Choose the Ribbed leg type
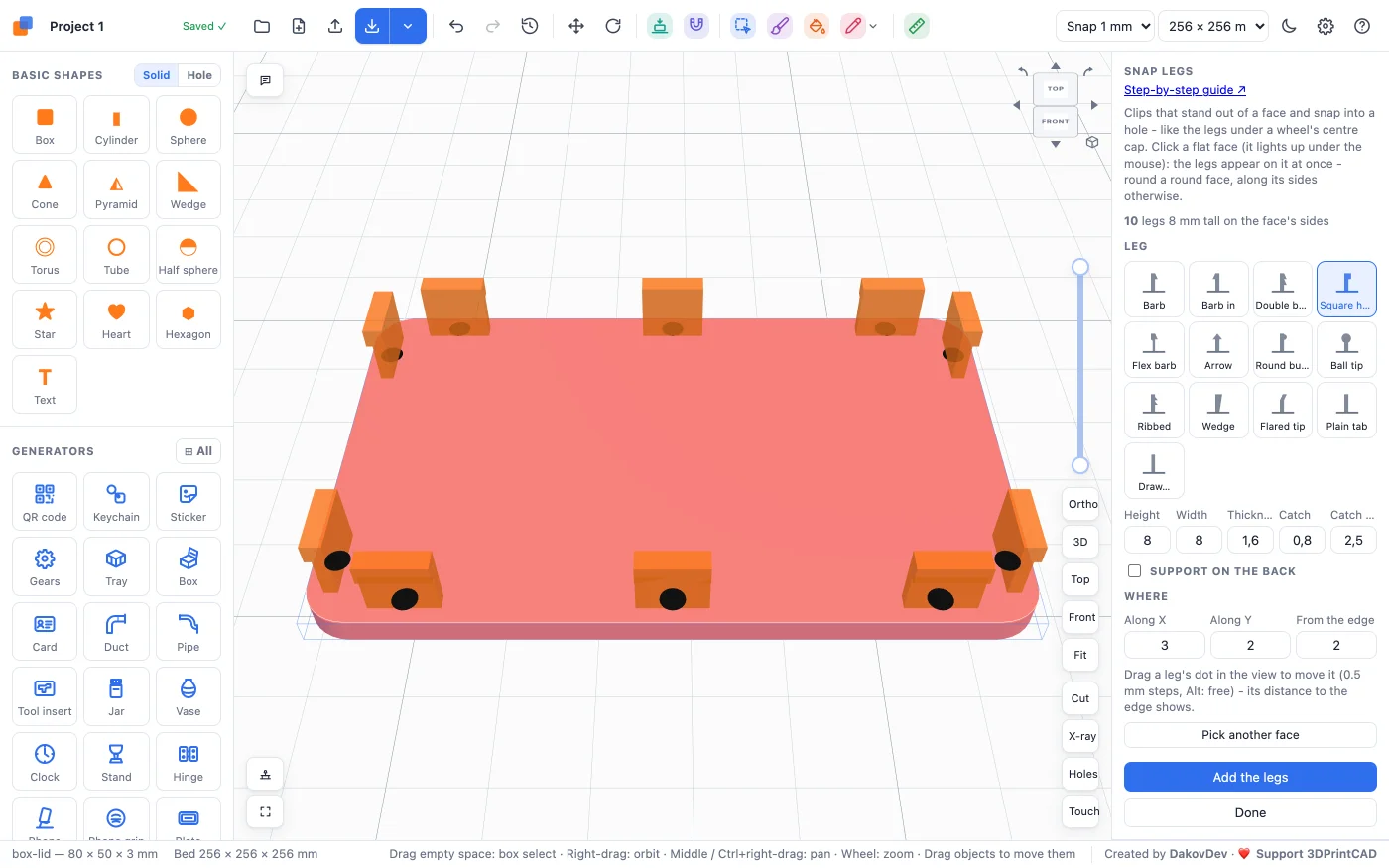The image size is (1389, 868). (x=1154, y=411)
